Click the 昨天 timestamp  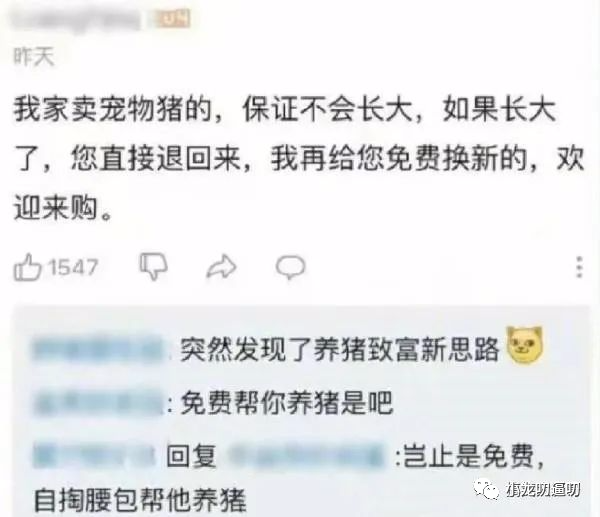[34, 57]
